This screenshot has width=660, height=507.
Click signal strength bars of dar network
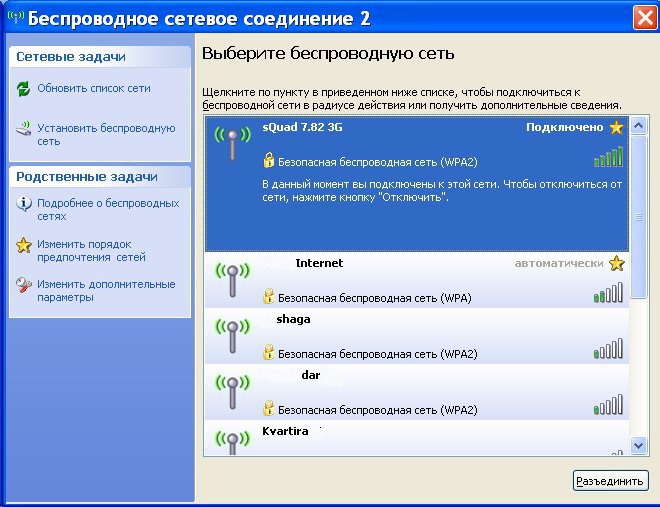click(x=608, y=405)
